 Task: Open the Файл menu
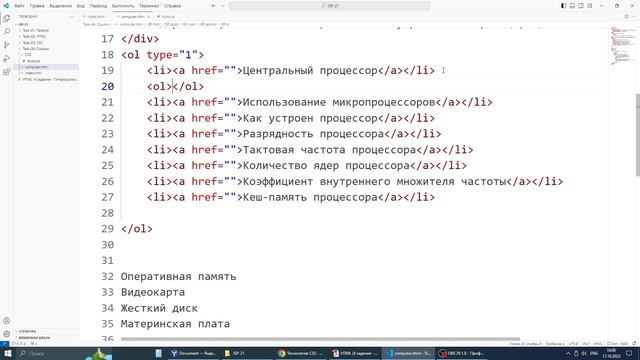(20, 6)
